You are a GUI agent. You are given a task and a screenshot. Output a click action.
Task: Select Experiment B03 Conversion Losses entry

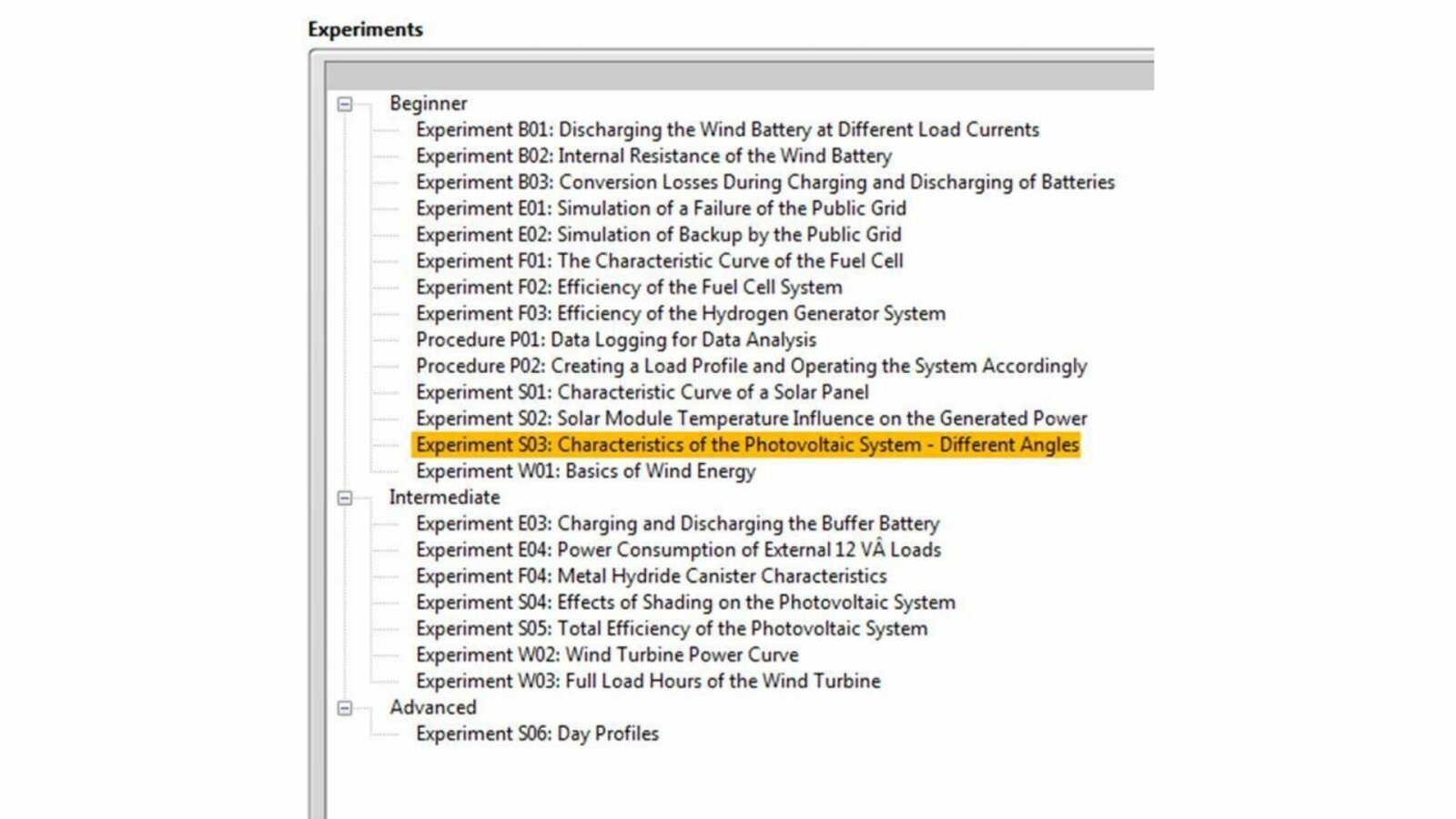(764, 183)
